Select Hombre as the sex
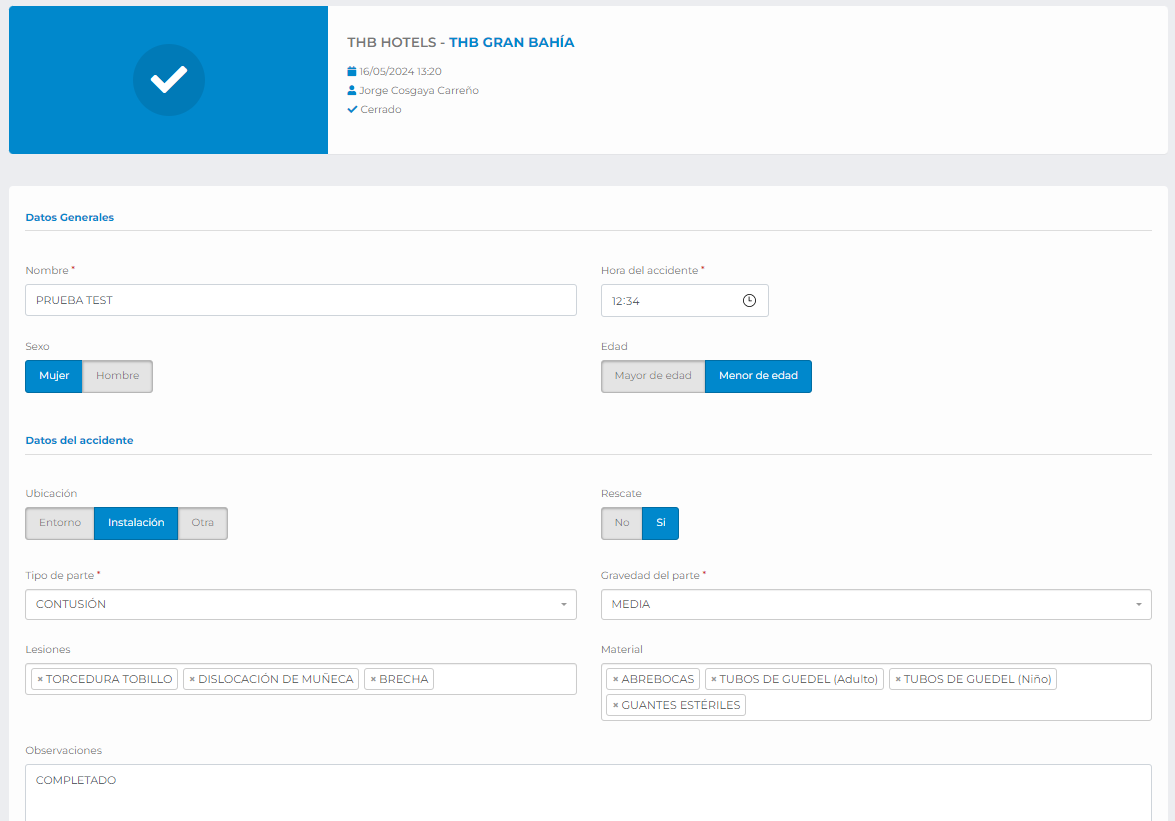 point(117,376)
